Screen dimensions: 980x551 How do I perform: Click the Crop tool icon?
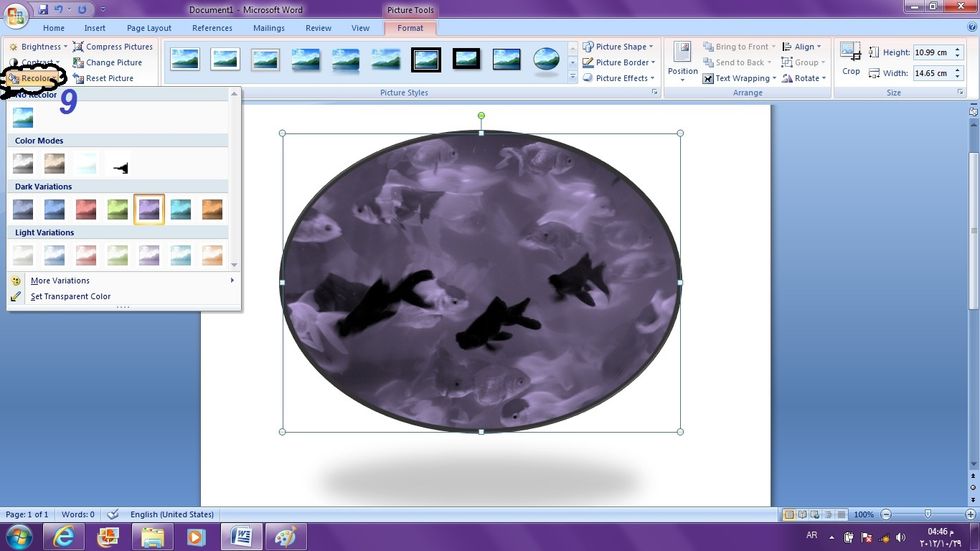[x=850, y=54]
